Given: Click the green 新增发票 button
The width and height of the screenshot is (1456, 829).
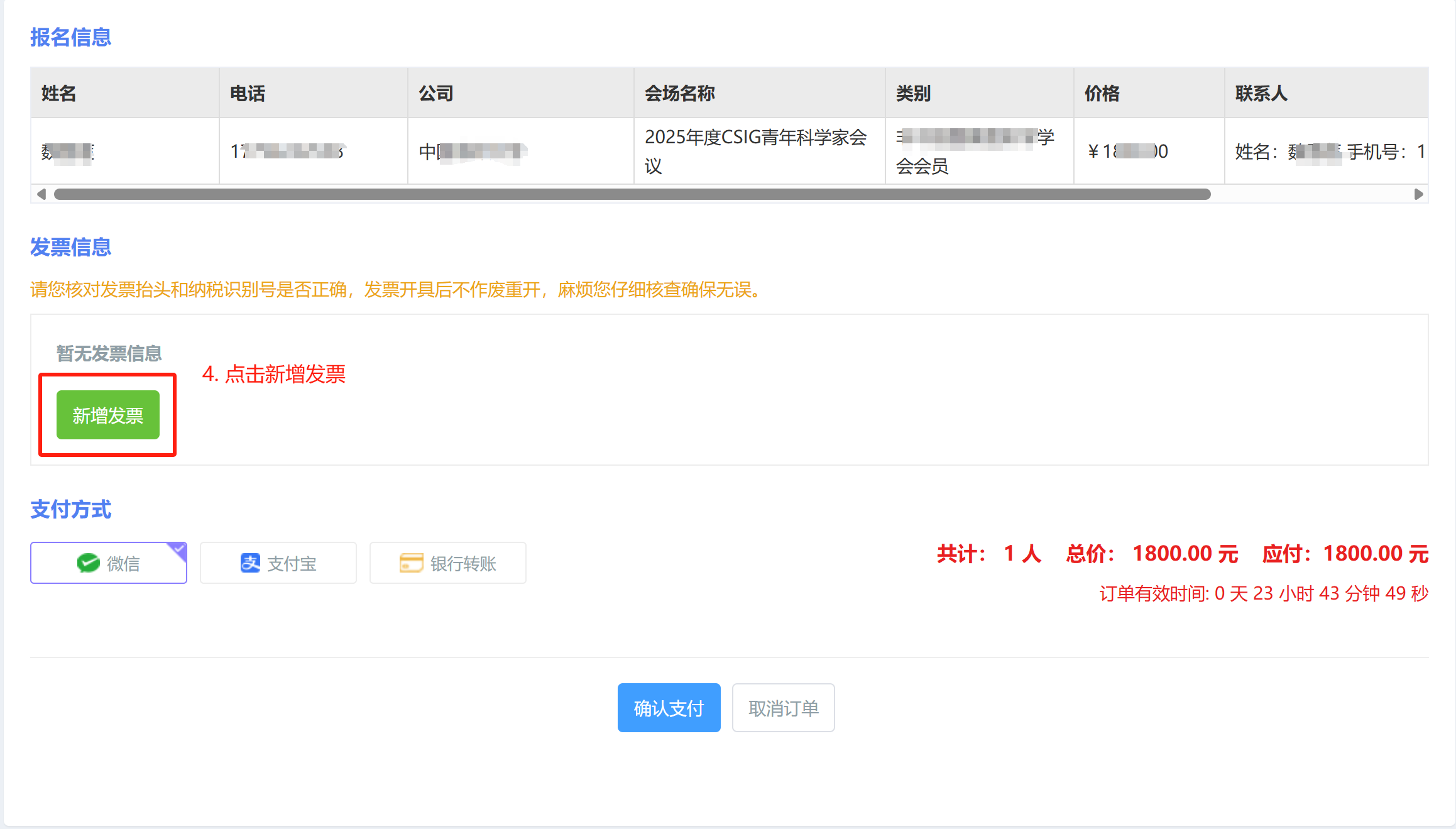Looking at the screenshot, I should tap(107, 415).
